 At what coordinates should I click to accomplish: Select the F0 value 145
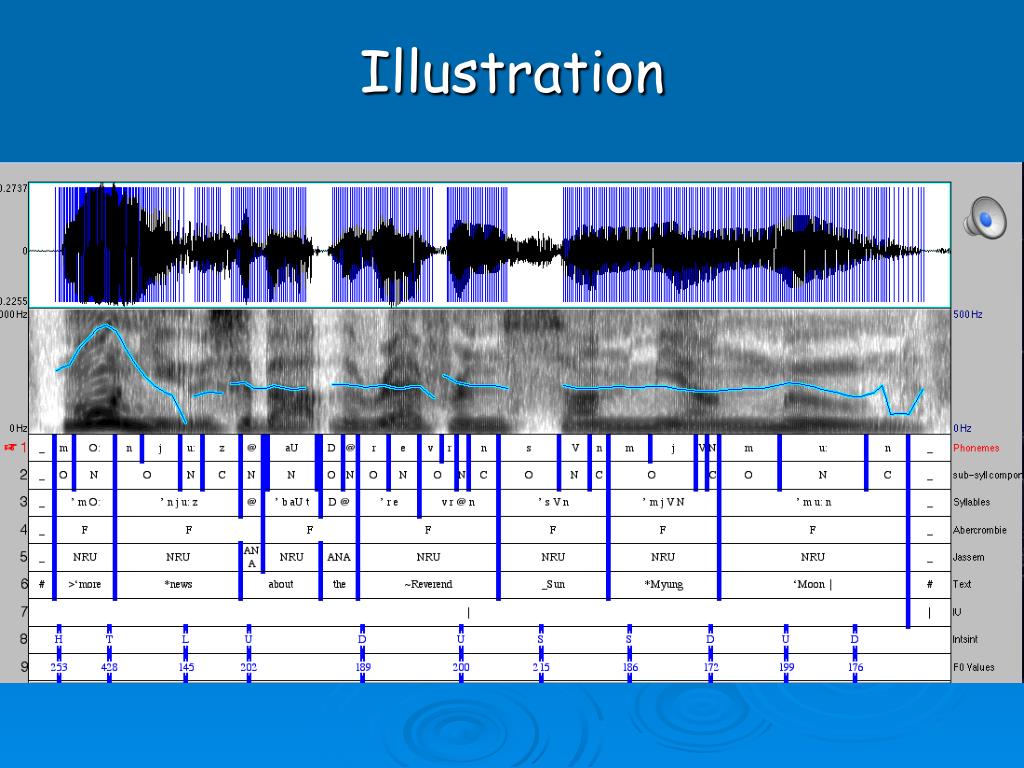(x=186, y=667)
